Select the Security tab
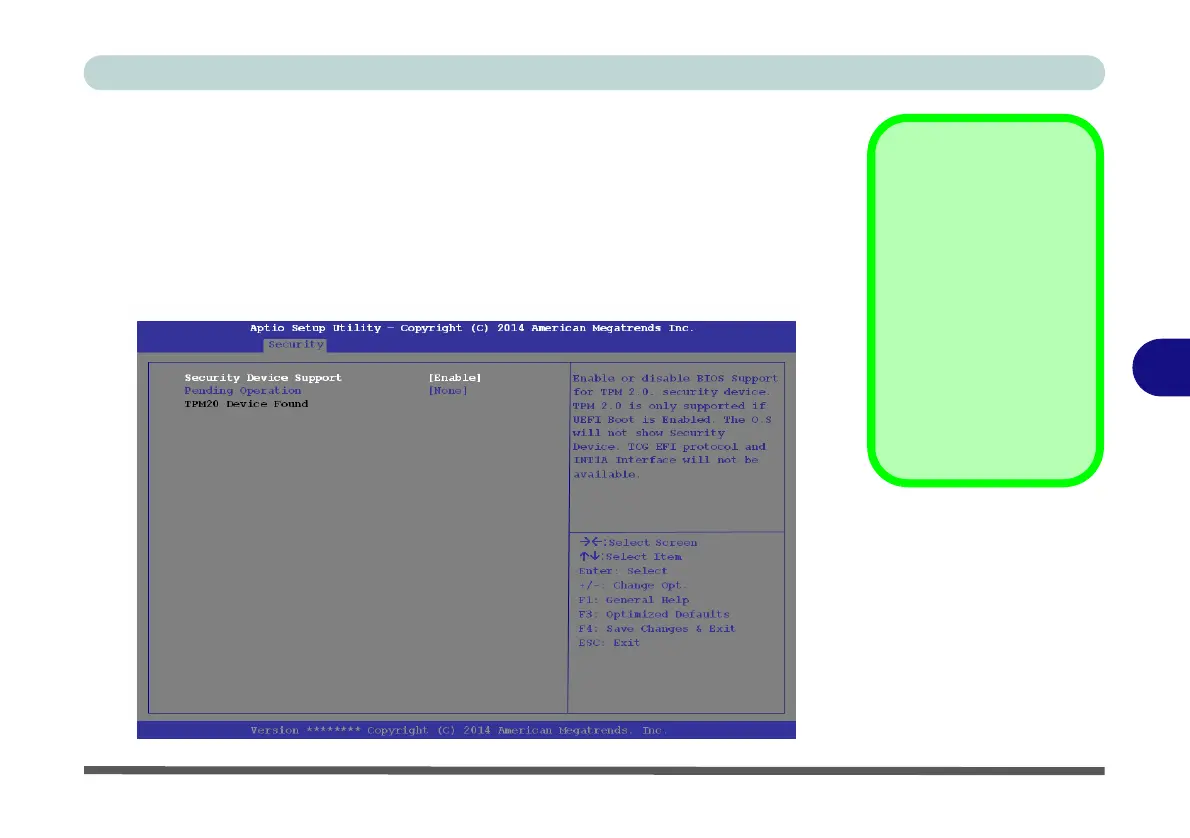This screenshot has width=1190, height=838. pyautogui.click(x=295, y=345)
